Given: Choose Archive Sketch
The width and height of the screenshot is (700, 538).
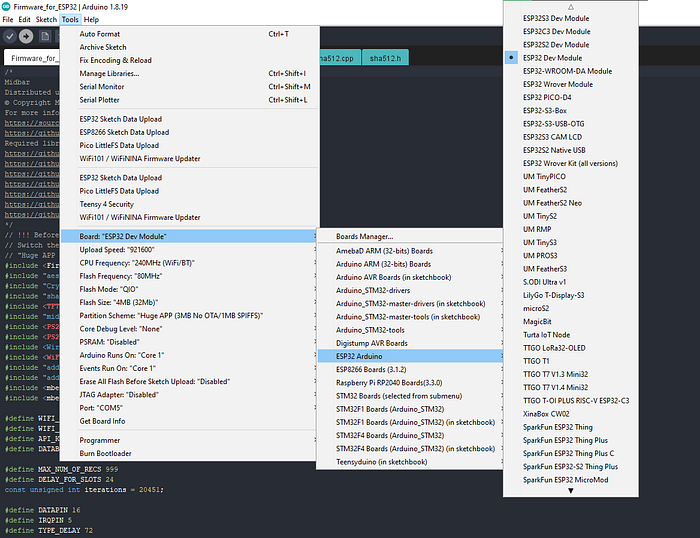Looking at the screenshot, I should coord(189,47).
